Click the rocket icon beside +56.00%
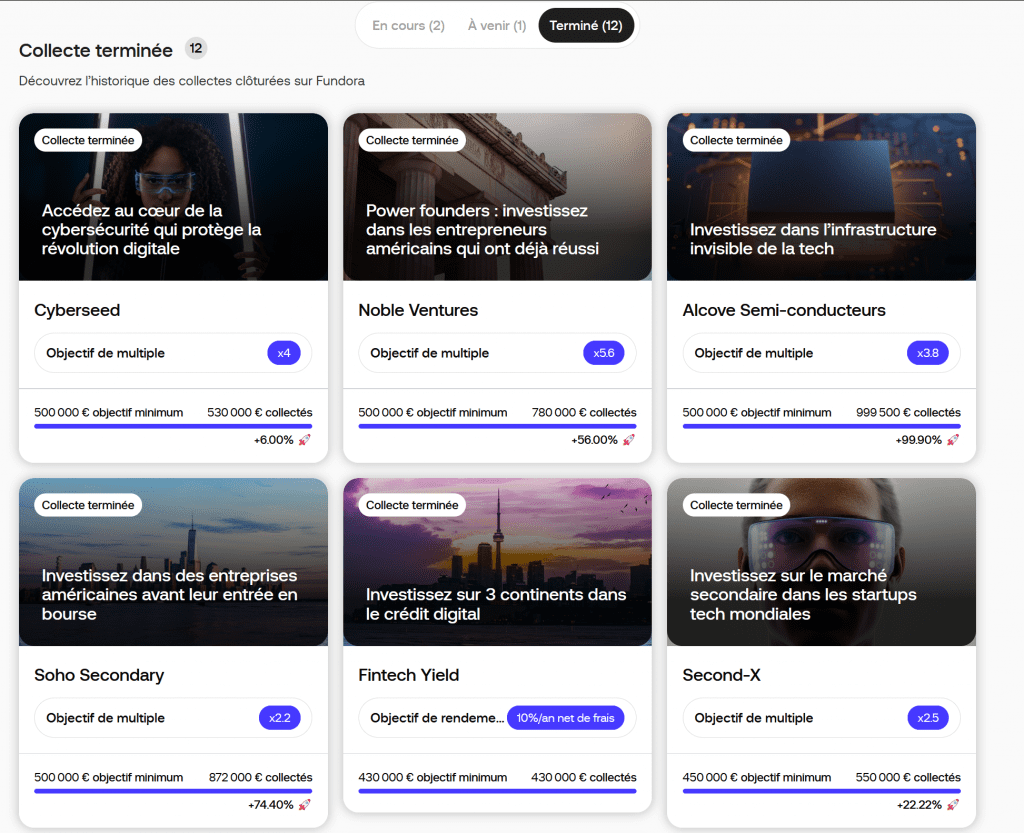The image size is (1024, 833). [629, 440]
